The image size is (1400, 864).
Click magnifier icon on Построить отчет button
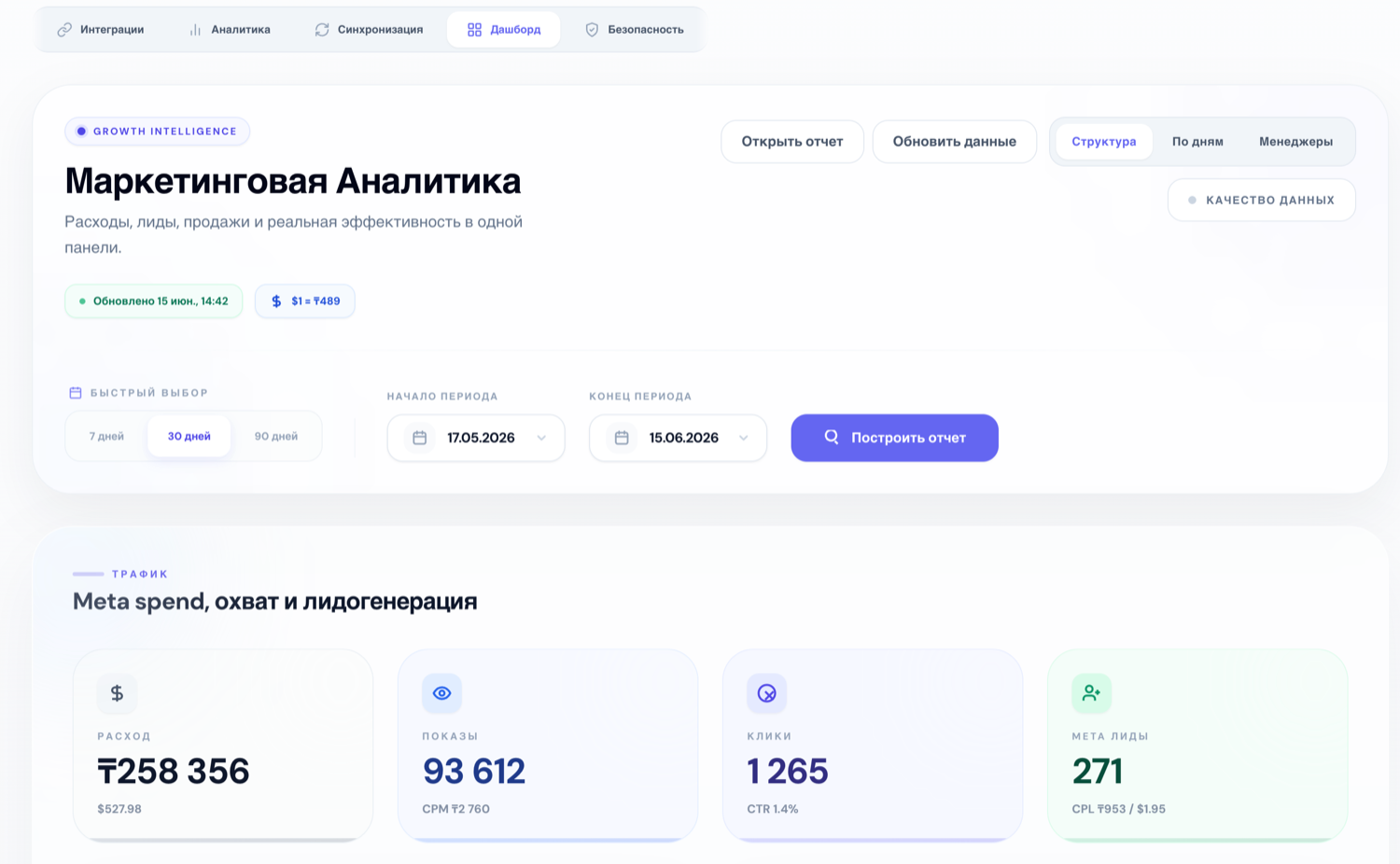click(831, 437)
